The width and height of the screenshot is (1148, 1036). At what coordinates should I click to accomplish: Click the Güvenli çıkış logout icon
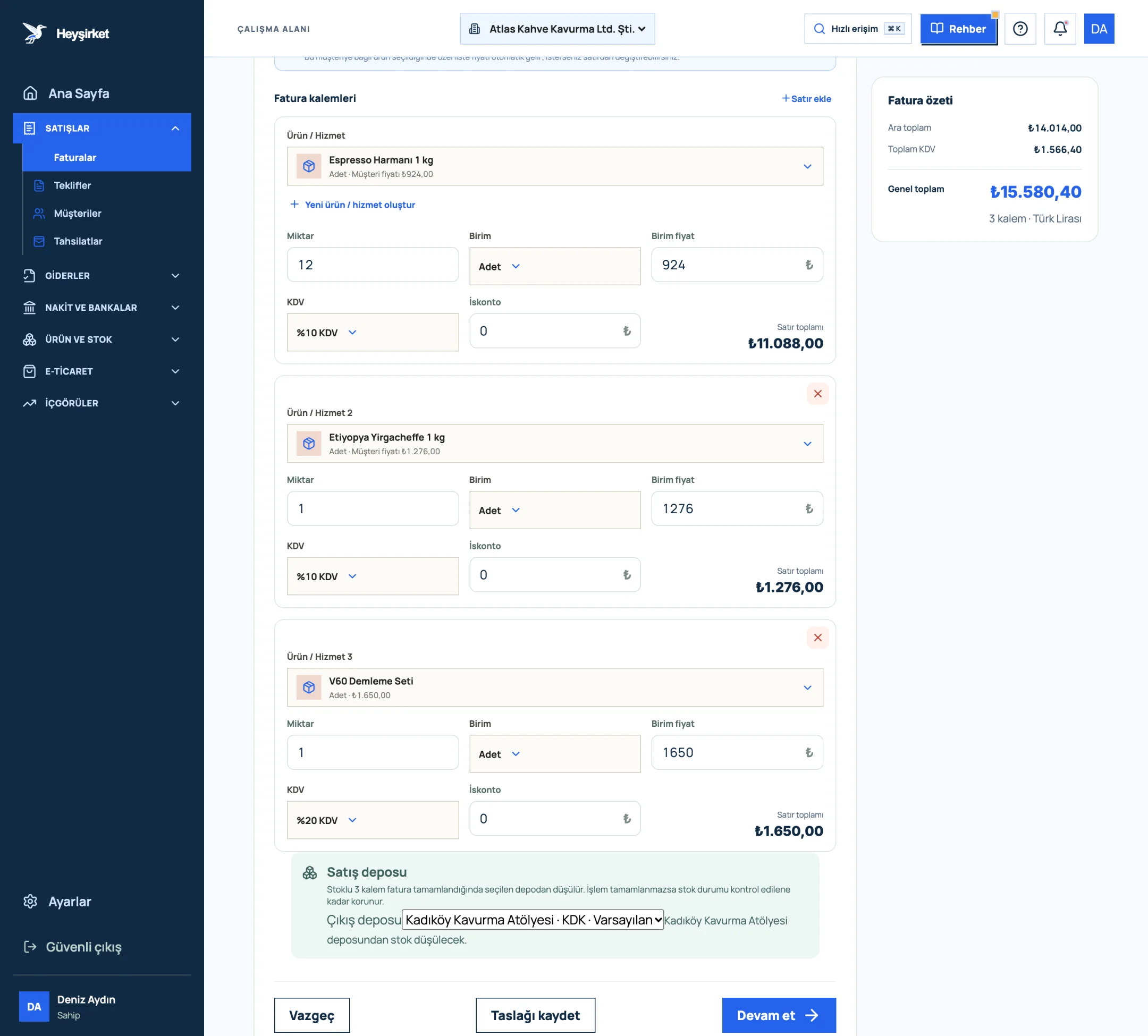coord(30,947)
